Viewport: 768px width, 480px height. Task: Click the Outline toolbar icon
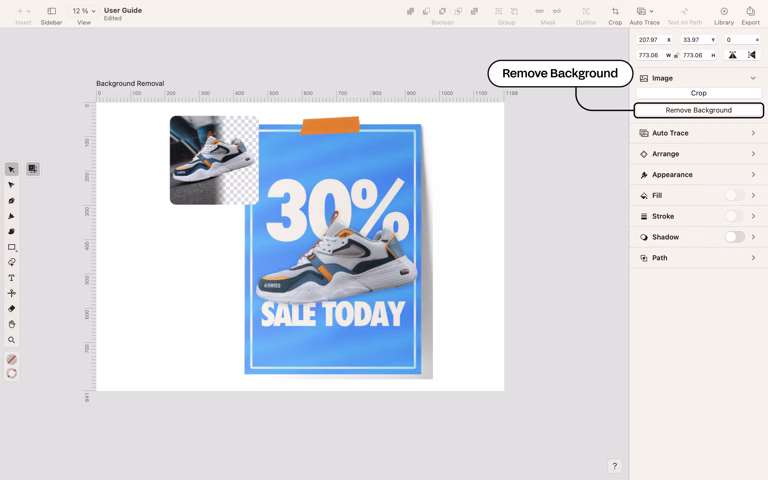586,11
